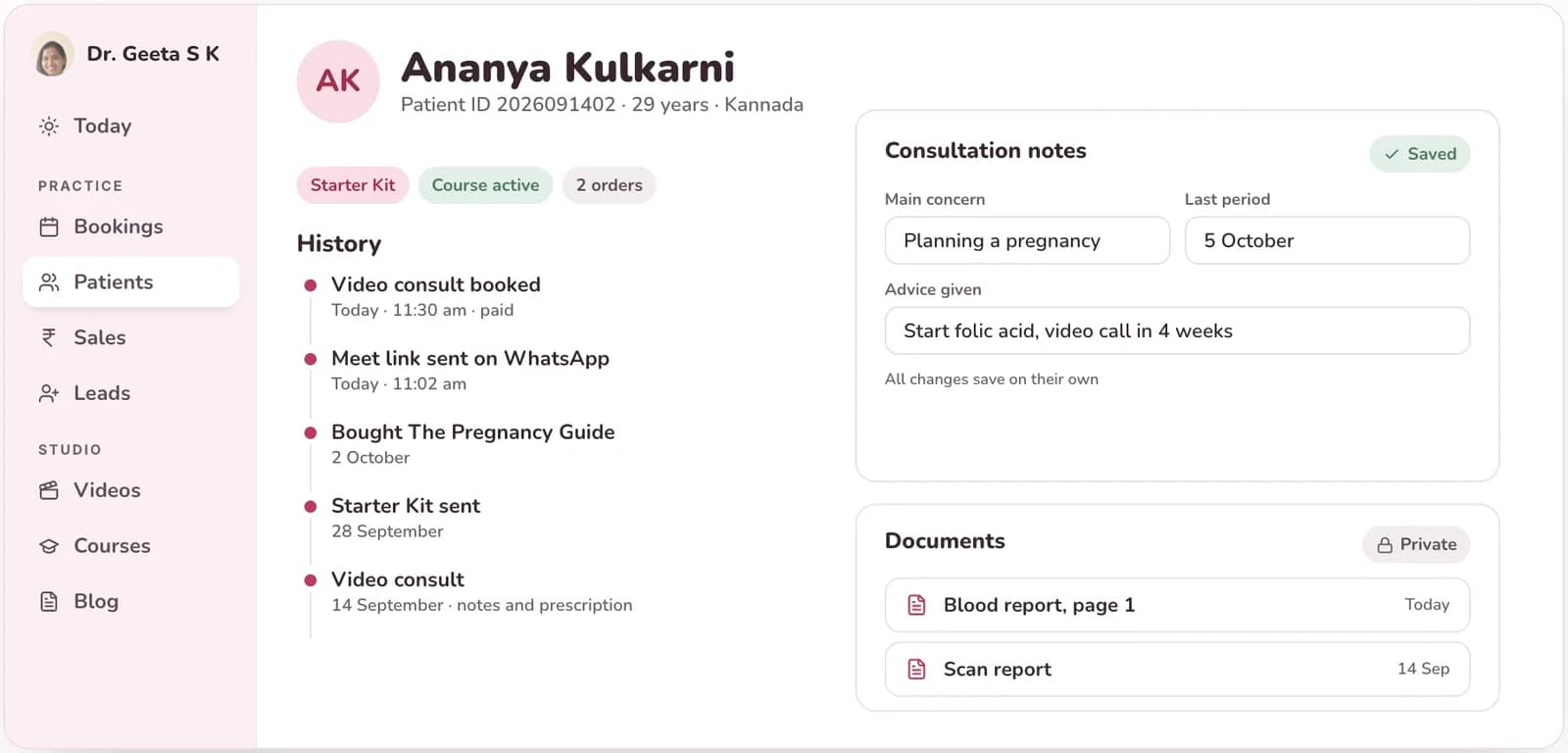The image size is (1568, 753).
Task: Click the Course active tag
Action: [x=485, y=185]
